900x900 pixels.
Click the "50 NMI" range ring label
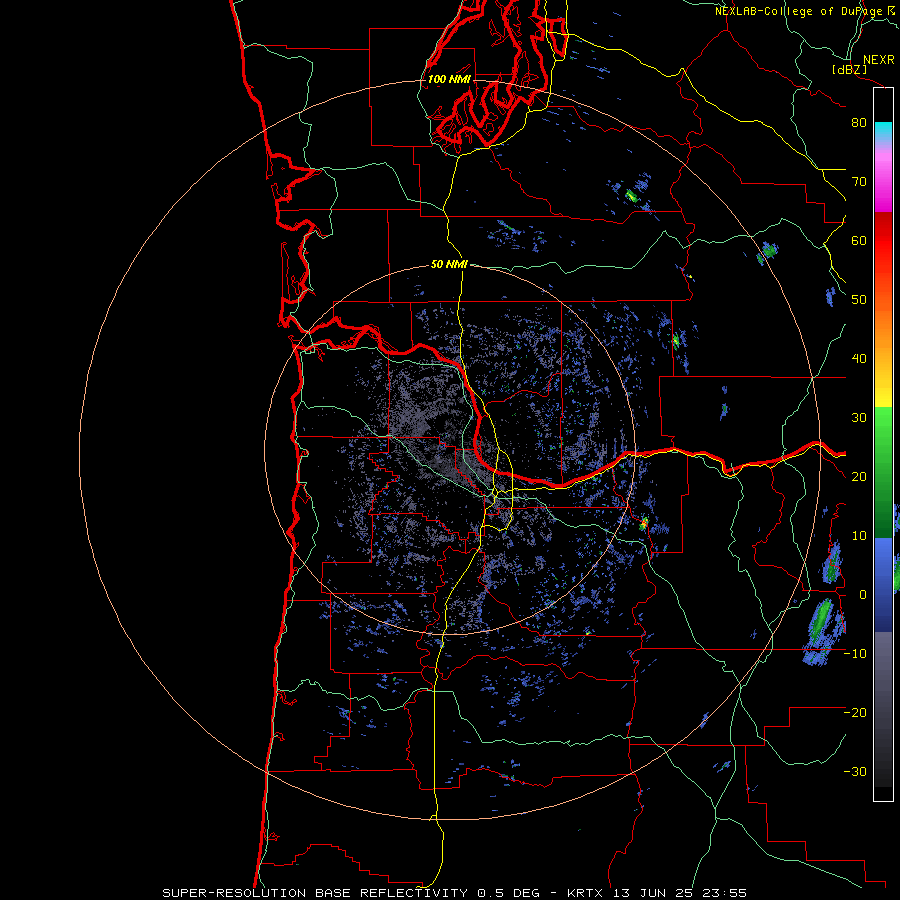click(x=449, y=264)
